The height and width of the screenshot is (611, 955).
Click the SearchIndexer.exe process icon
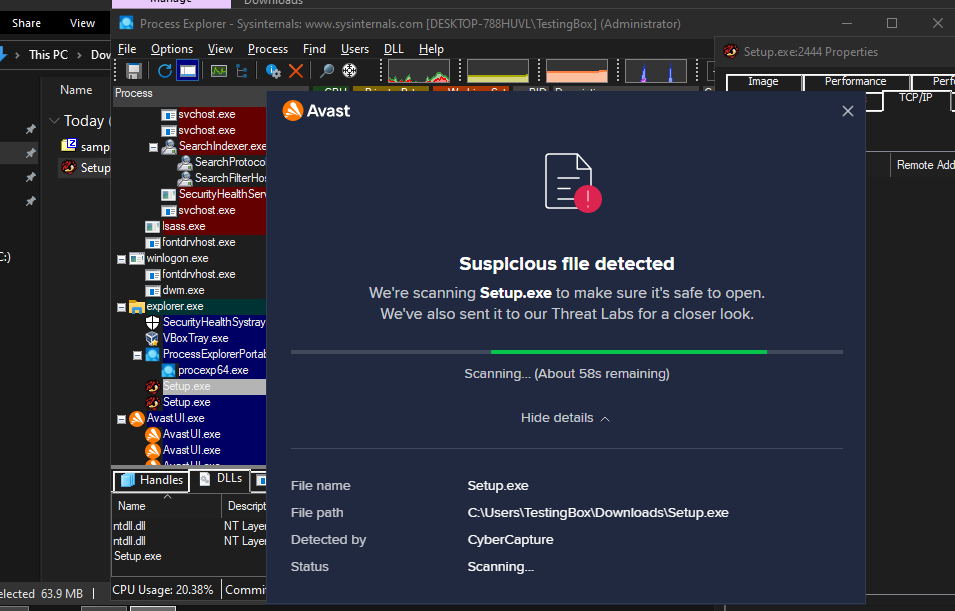pyautogui.click(x=169, y=146)
